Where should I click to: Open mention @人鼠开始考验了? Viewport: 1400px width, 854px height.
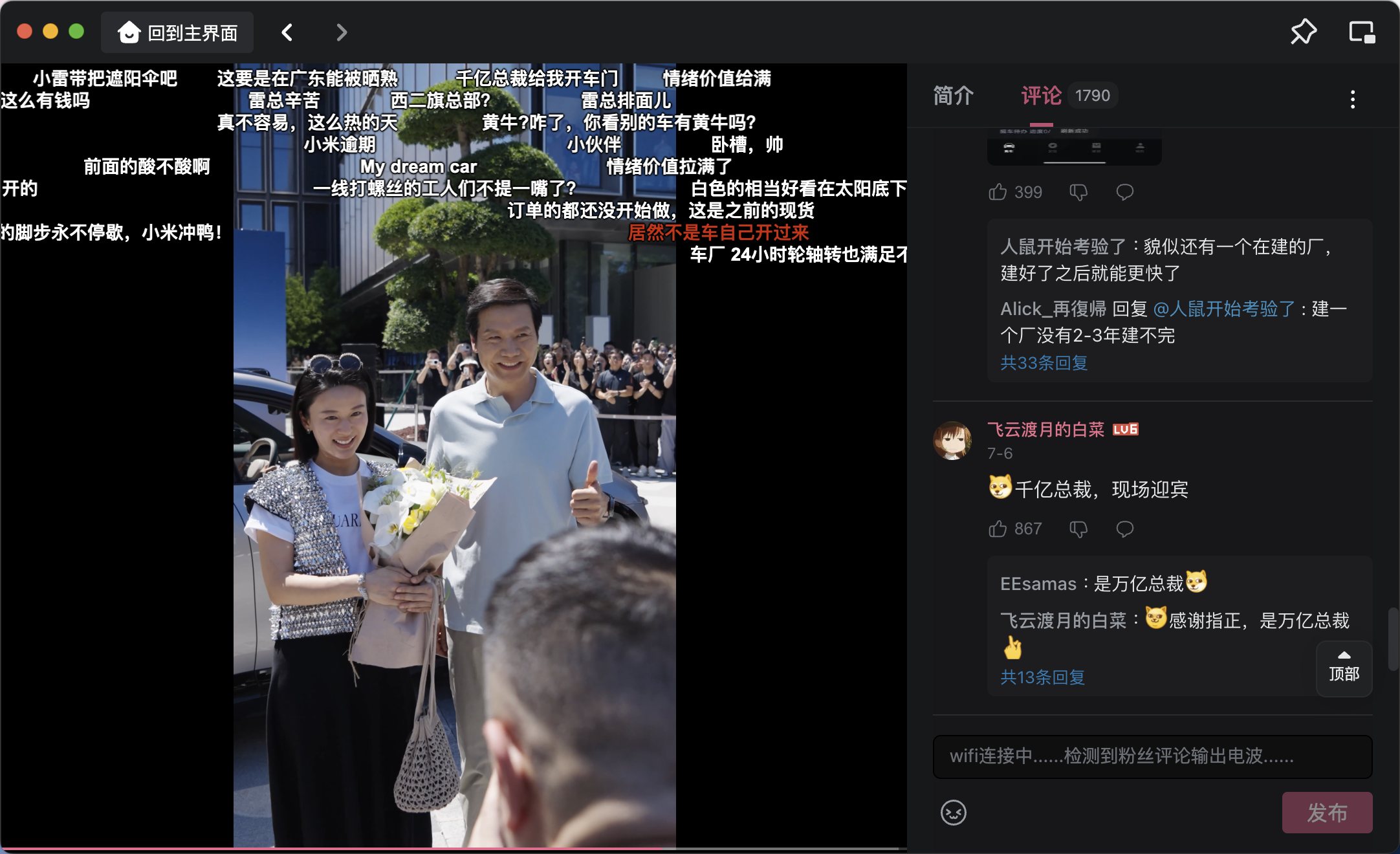click(x=1225, y=309)
